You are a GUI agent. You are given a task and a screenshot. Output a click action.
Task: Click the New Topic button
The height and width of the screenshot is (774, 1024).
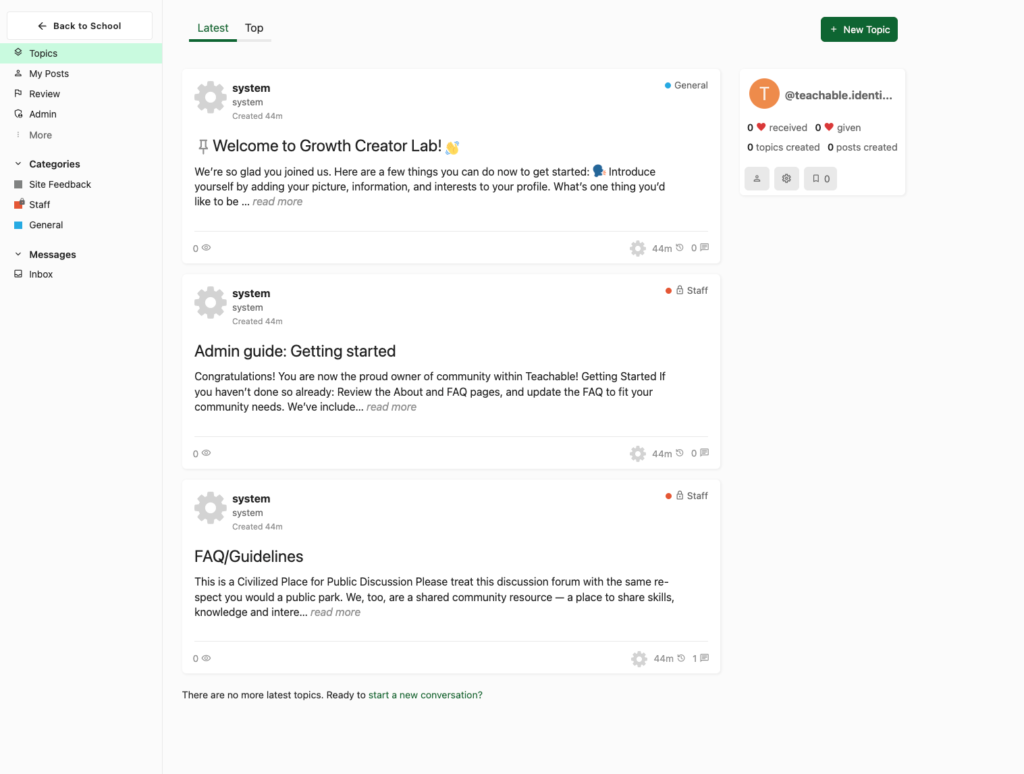point(858,29)
